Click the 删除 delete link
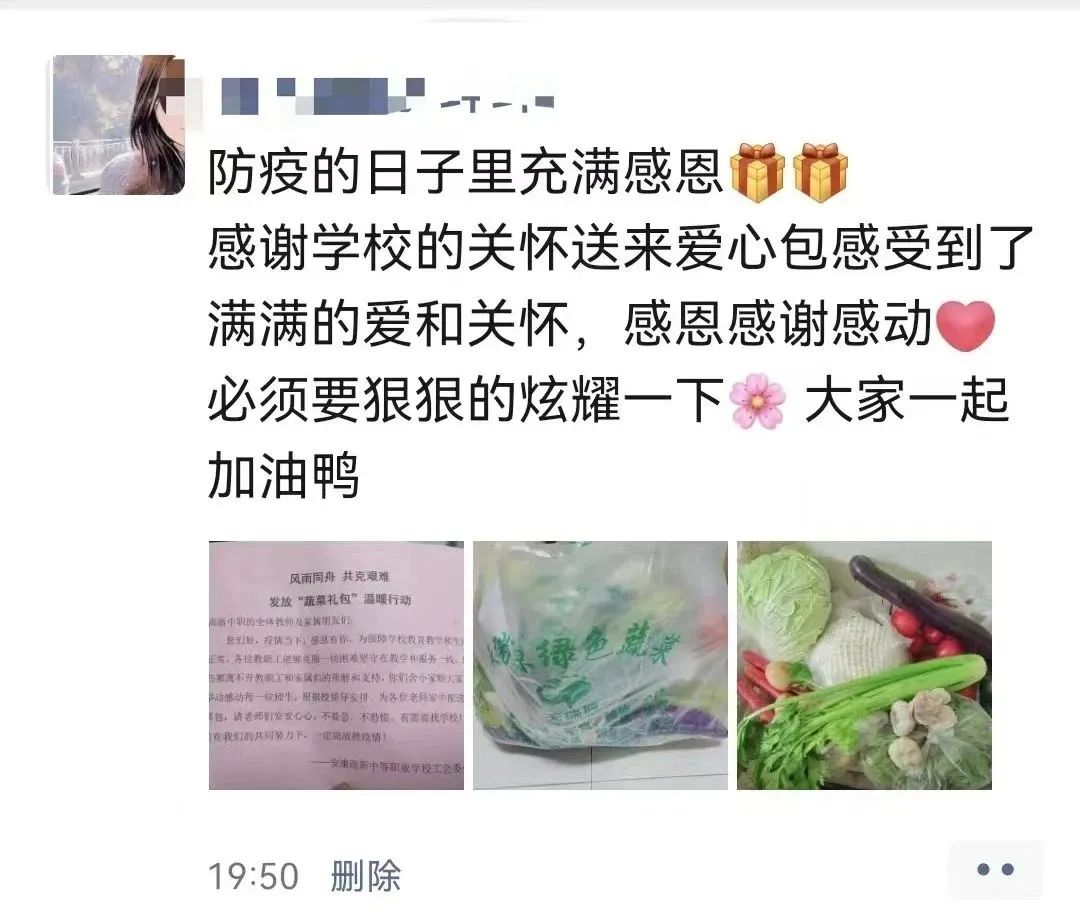This screenshot has height=924, width=1080. point(365,876)
